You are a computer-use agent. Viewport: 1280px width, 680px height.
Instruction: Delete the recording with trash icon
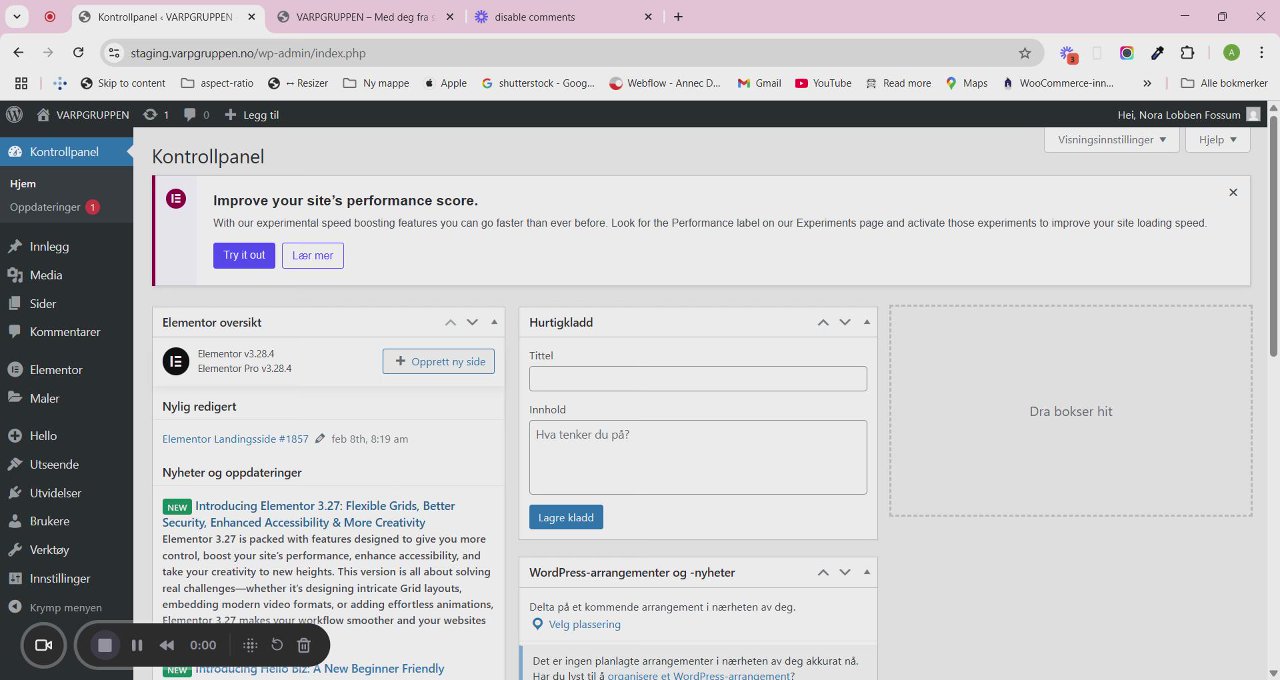pyautogui.click(x=304, y=645)
